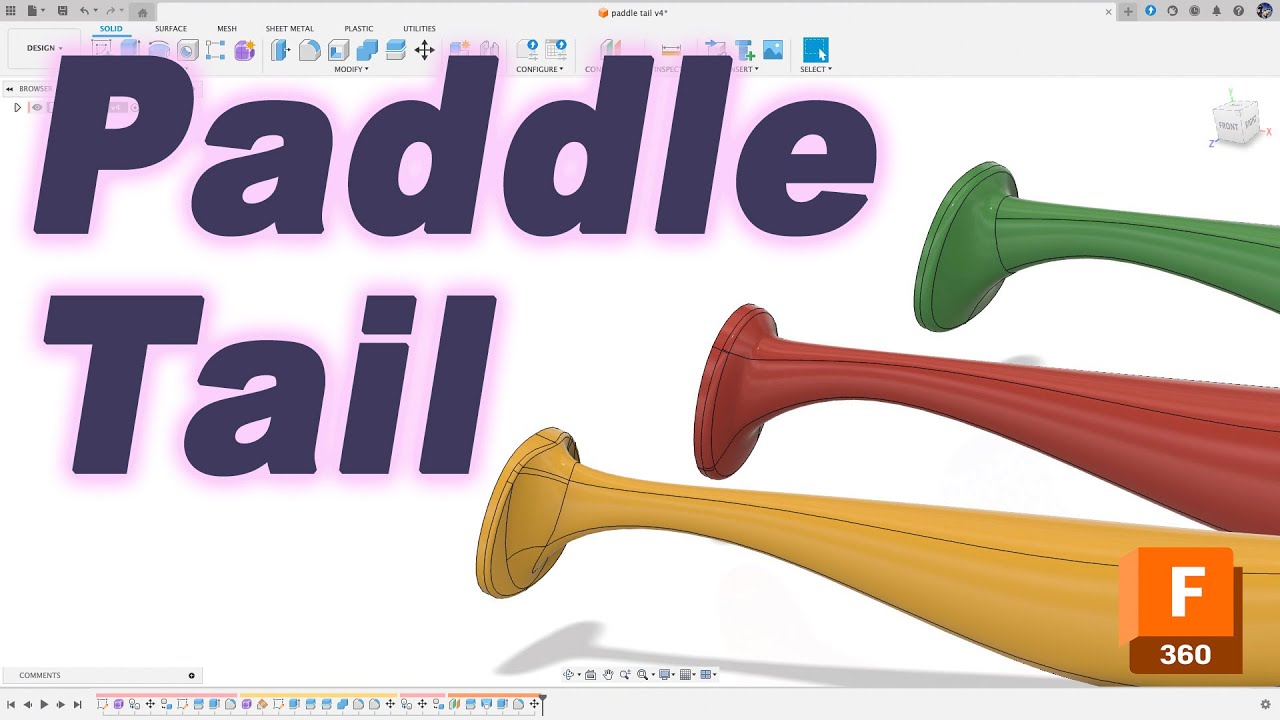Viewport: 1280px width, 720px height.
Task: Select the Fillet tool
Action: pos(310,50)
